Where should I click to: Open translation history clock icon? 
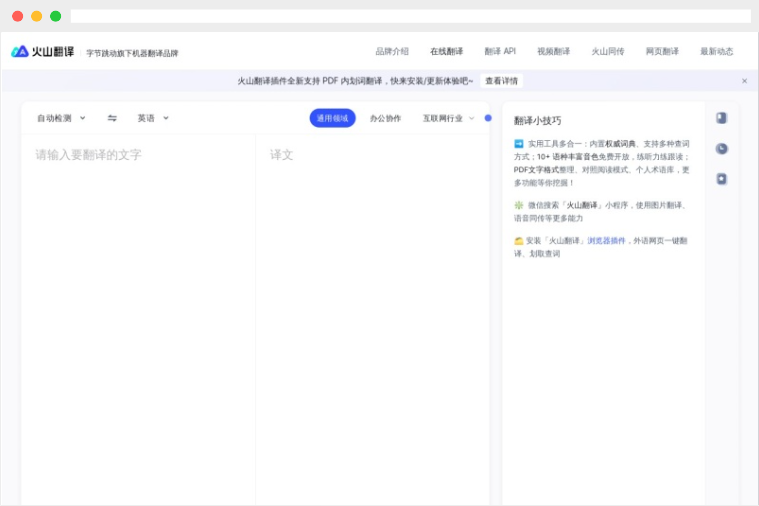[x=721, y=149]
